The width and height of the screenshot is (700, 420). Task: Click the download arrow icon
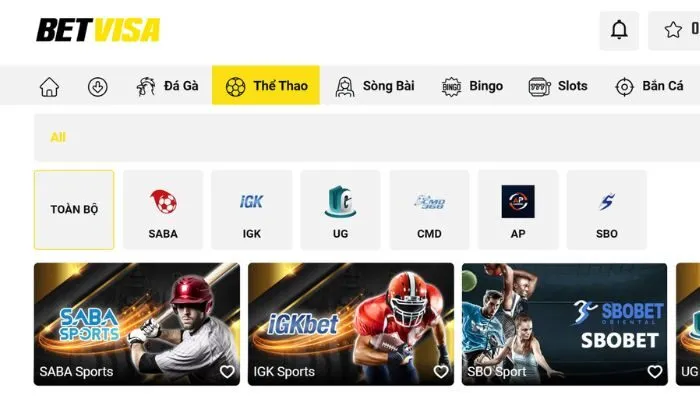(x=97, y=87)
